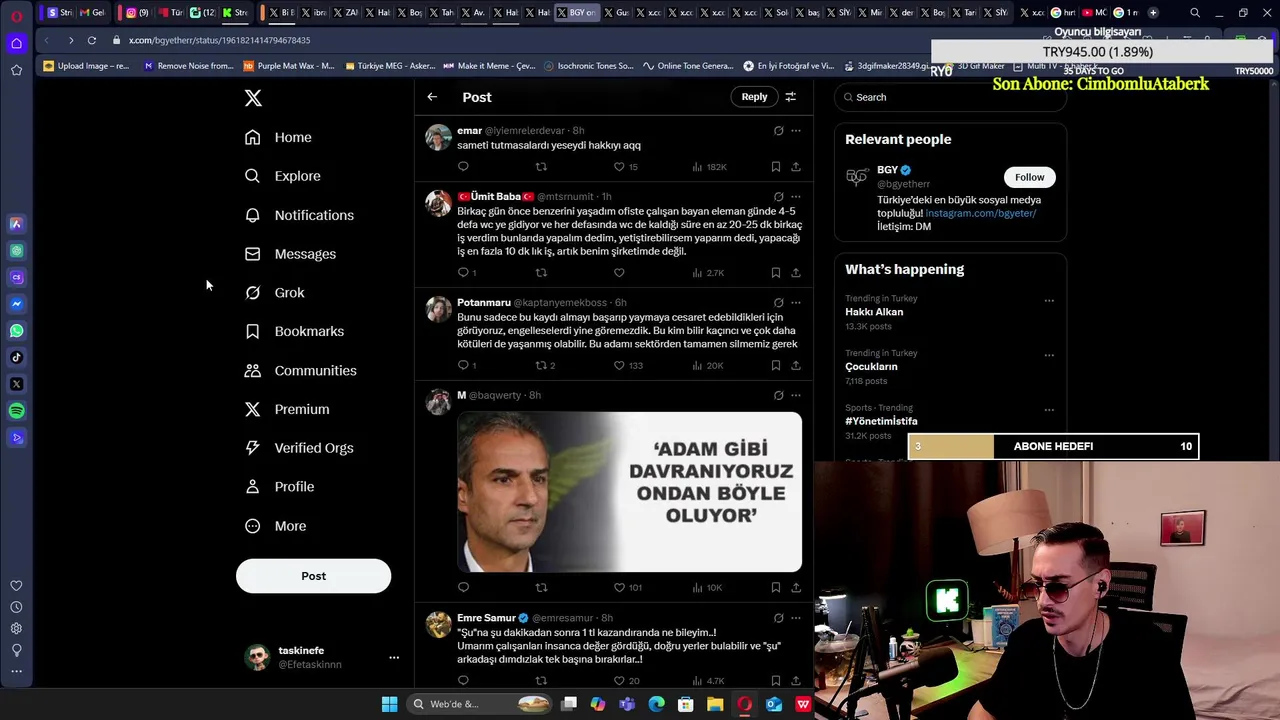Image resolution: width=1280 pixels, height=720 pixels.
Task: Click the white Post button
Action: (313, 576)
